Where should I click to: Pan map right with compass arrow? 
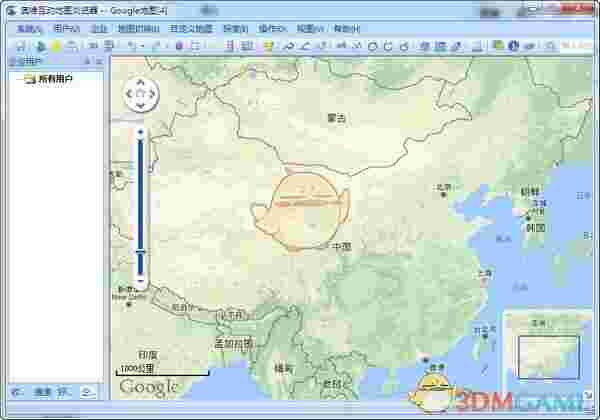click(x=152, y=94)
